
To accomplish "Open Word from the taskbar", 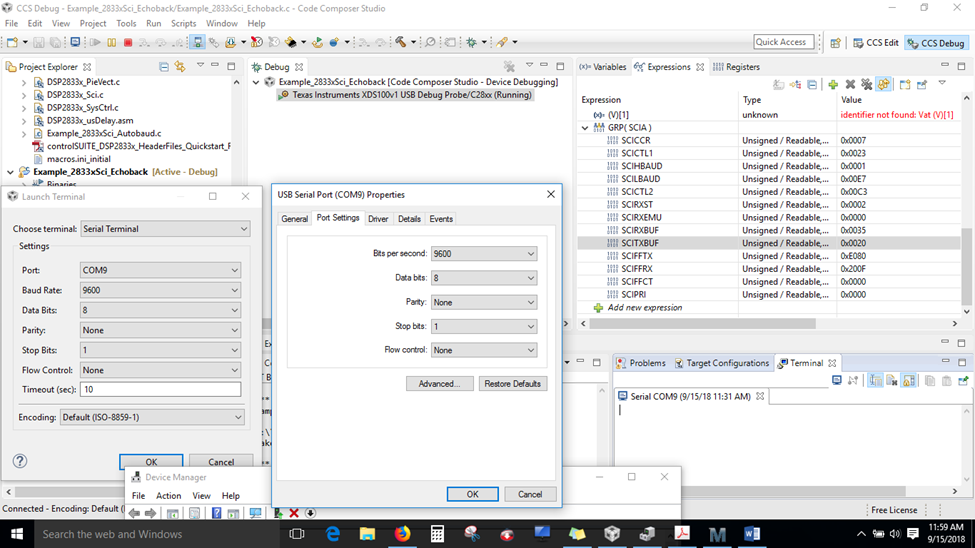I will coord(752,534).
